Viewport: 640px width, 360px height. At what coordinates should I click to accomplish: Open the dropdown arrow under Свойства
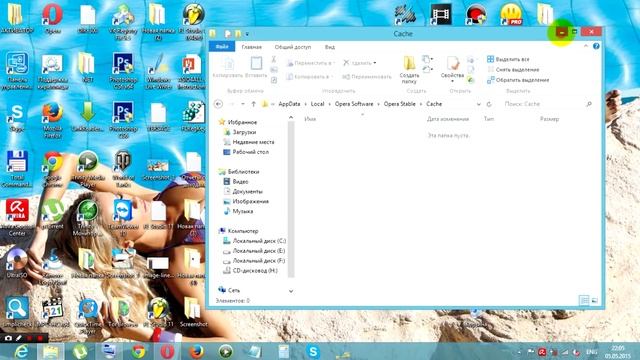pos(453,81)
